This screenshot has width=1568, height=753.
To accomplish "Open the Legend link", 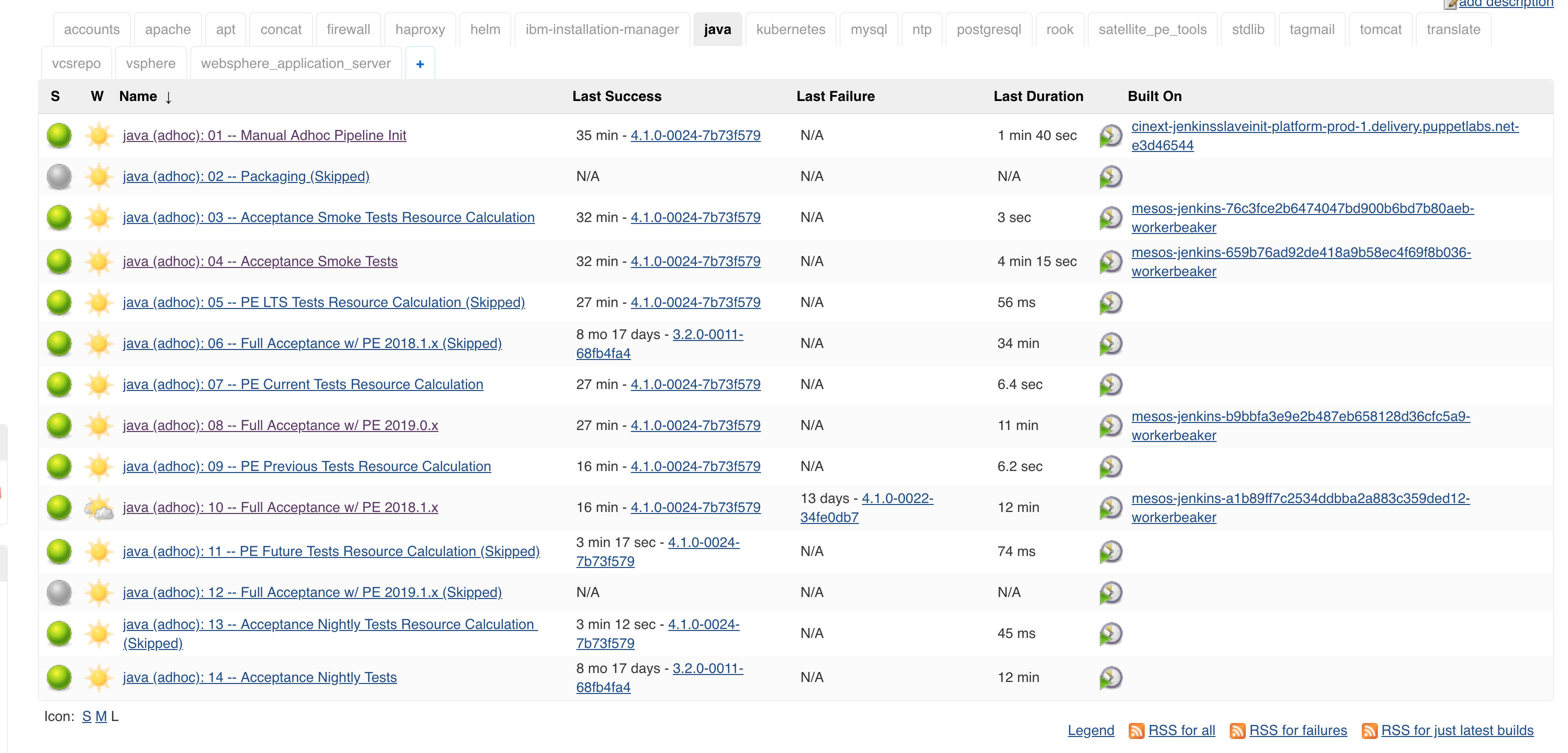I will coord(1090,730).
